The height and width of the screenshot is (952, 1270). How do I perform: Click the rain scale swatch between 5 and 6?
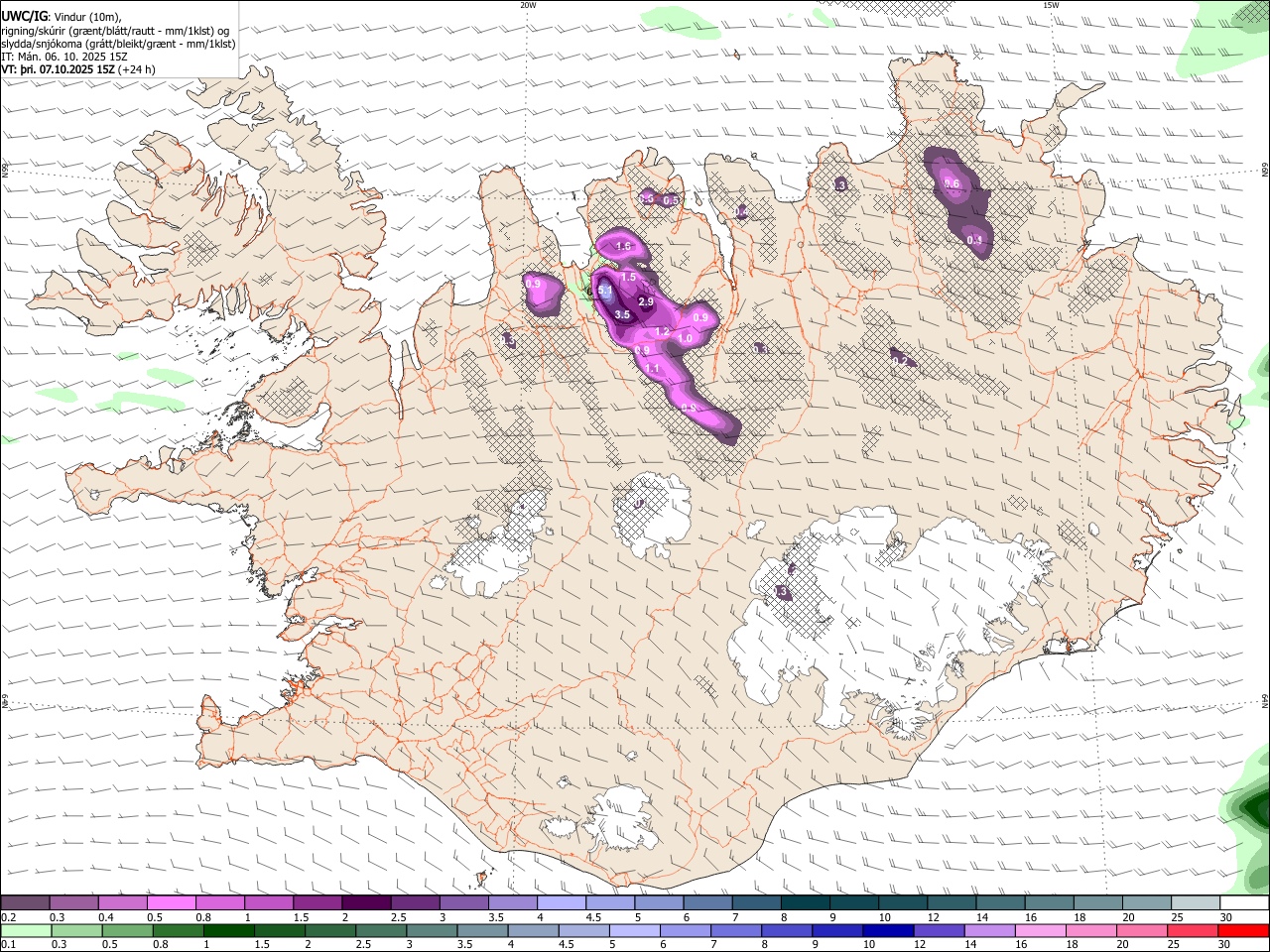coord(633,930)
